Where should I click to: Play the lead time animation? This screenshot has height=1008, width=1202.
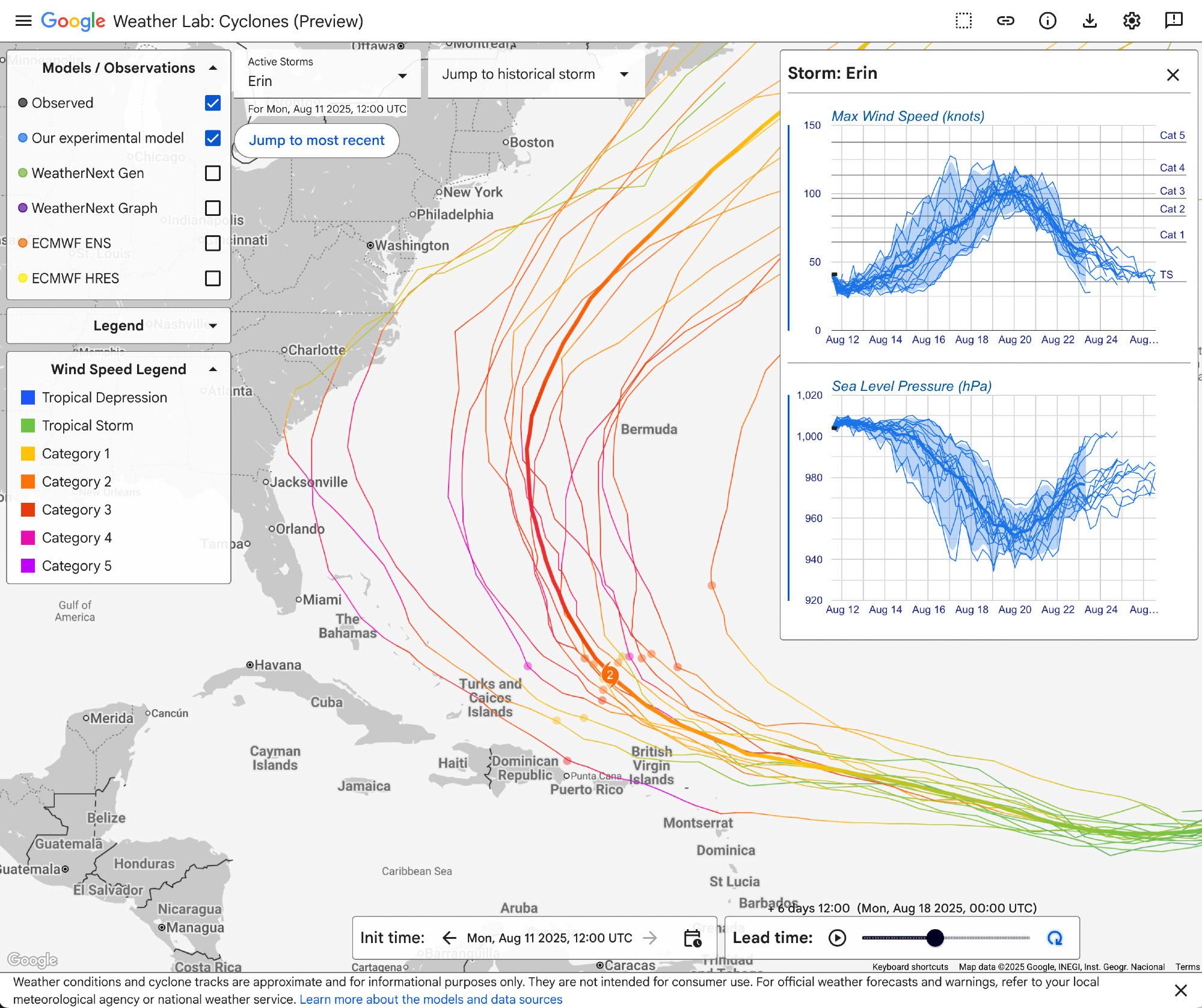click(x=837, y=938)
